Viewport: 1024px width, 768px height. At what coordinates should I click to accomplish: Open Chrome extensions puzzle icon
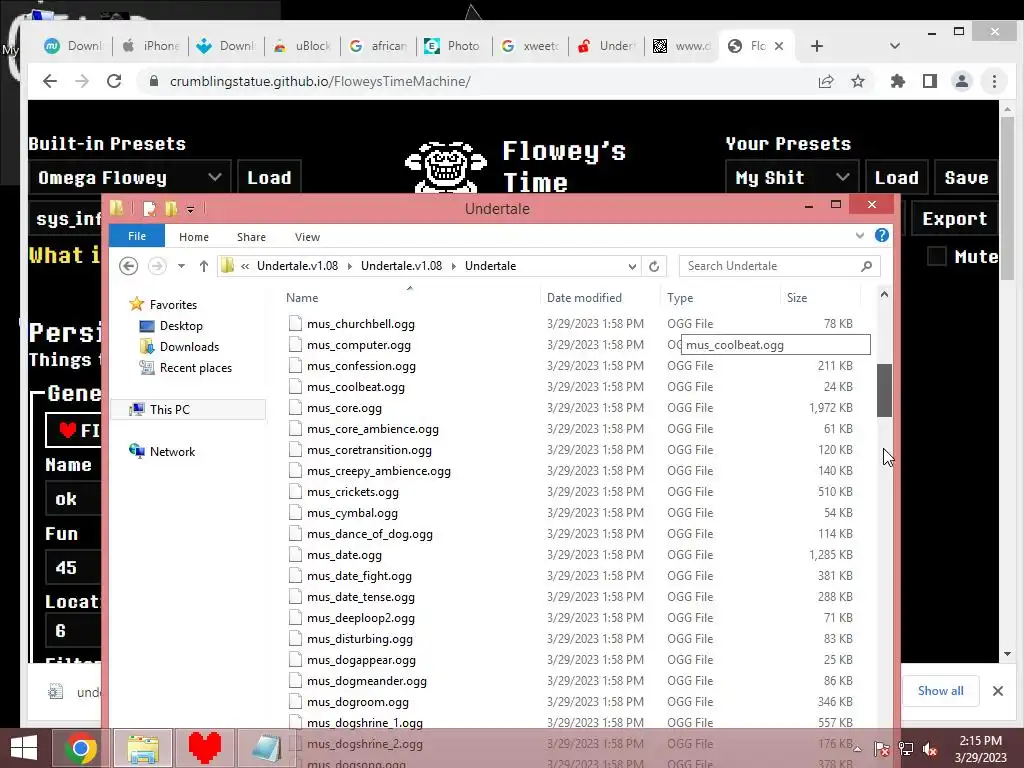point(898,81)
